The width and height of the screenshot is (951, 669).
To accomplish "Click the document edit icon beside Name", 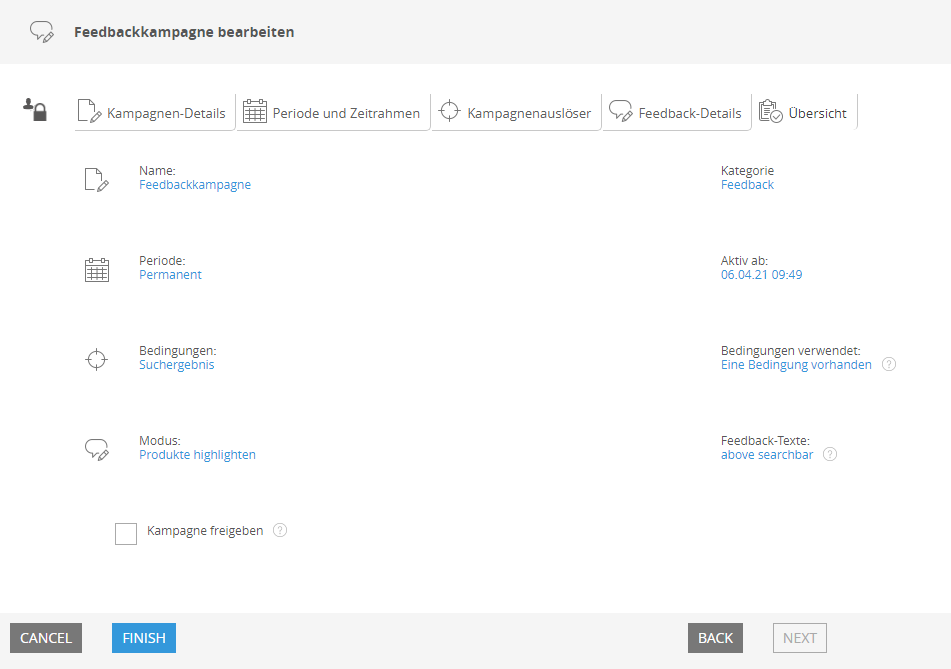I will click(x=96, y=180).
